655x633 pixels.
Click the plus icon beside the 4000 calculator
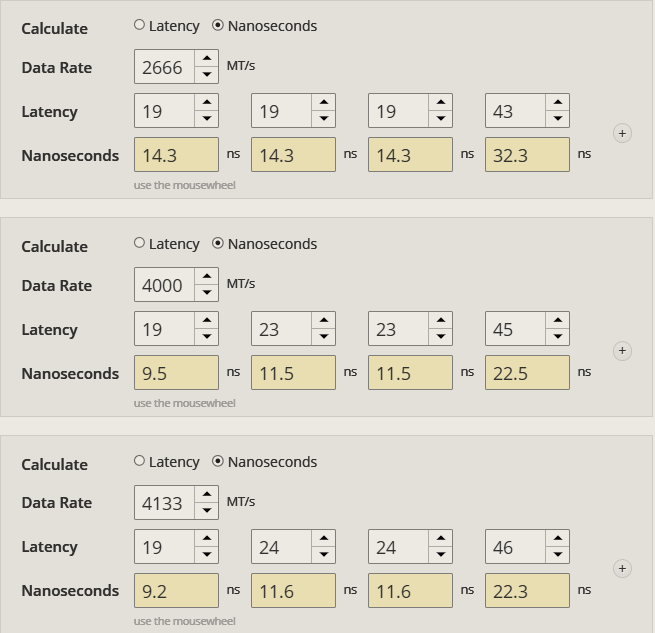(x=622, y=351)
